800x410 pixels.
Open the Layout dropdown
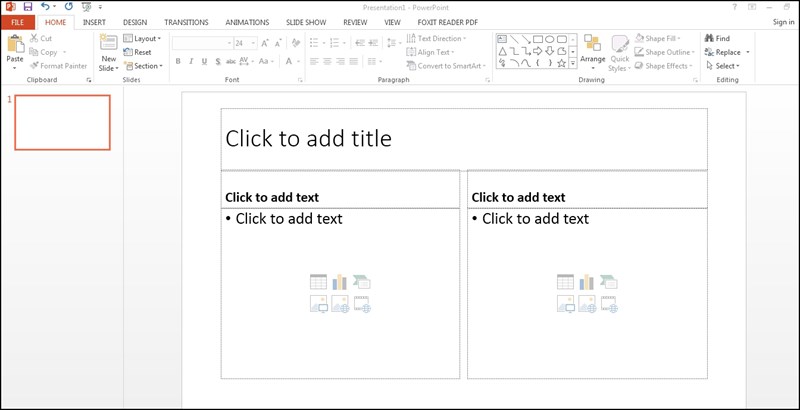(x=143, y=38)
